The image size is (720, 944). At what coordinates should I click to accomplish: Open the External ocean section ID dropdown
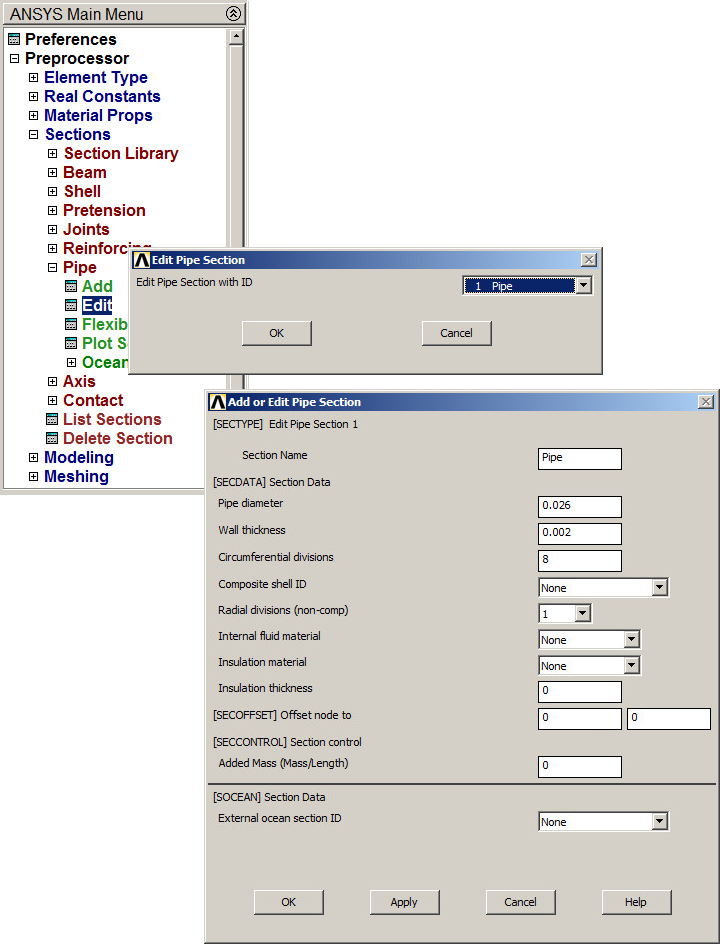659,822
